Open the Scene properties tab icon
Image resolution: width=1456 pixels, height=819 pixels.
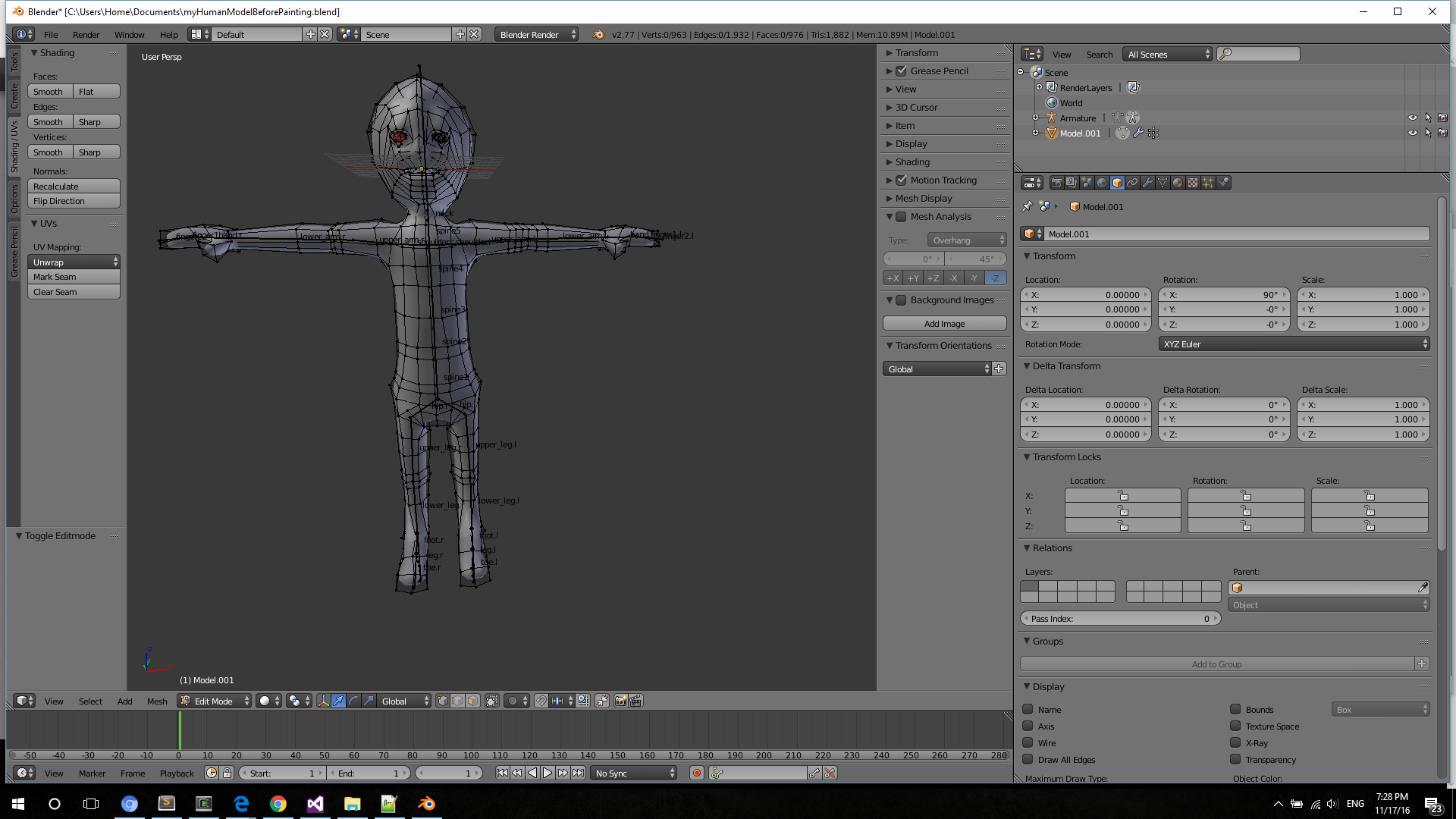[1087, 183]
